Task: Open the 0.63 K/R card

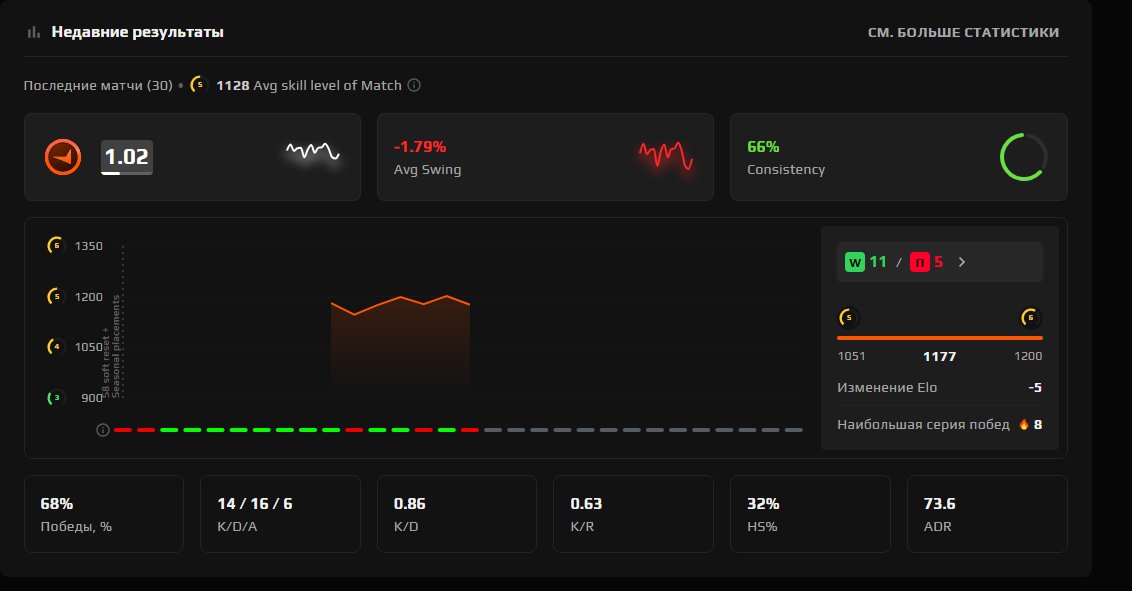Action: 633,514
